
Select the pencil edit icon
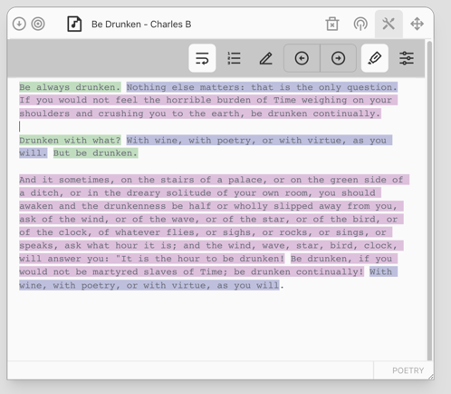tap(266, 58)
